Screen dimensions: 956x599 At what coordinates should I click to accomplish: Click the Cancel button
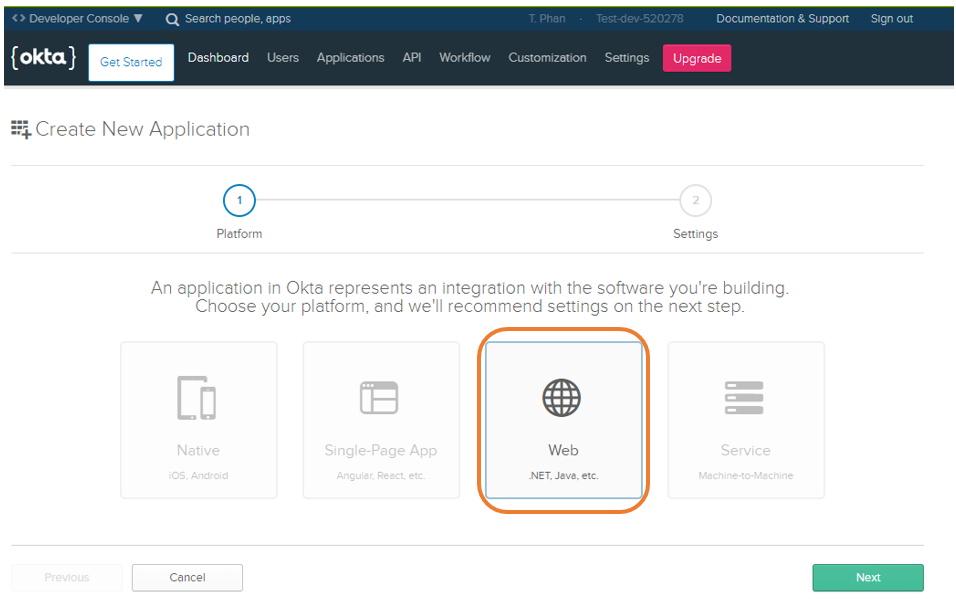coord(187,578)
